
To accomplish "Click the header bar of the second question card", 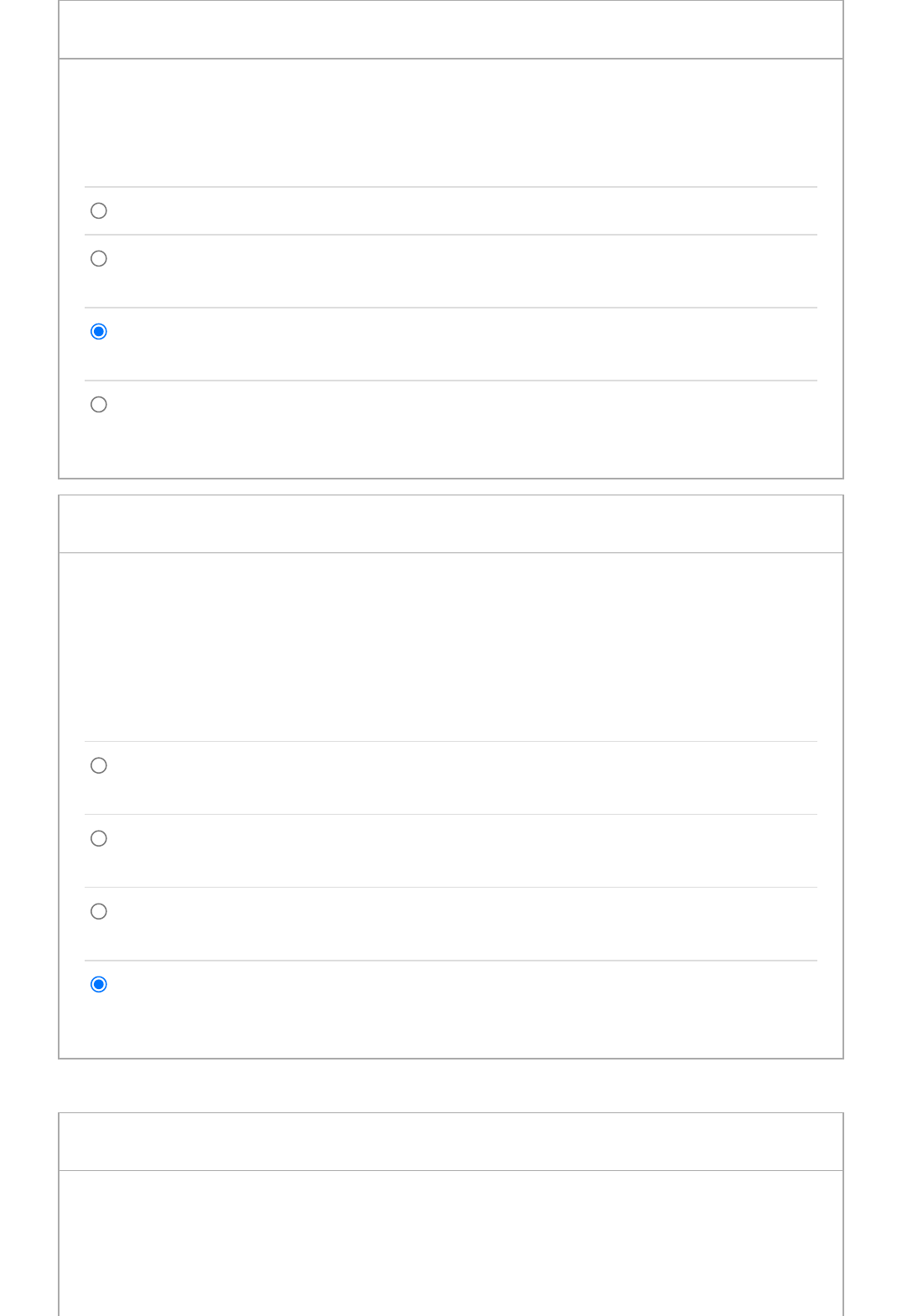I will pos(451,524).
